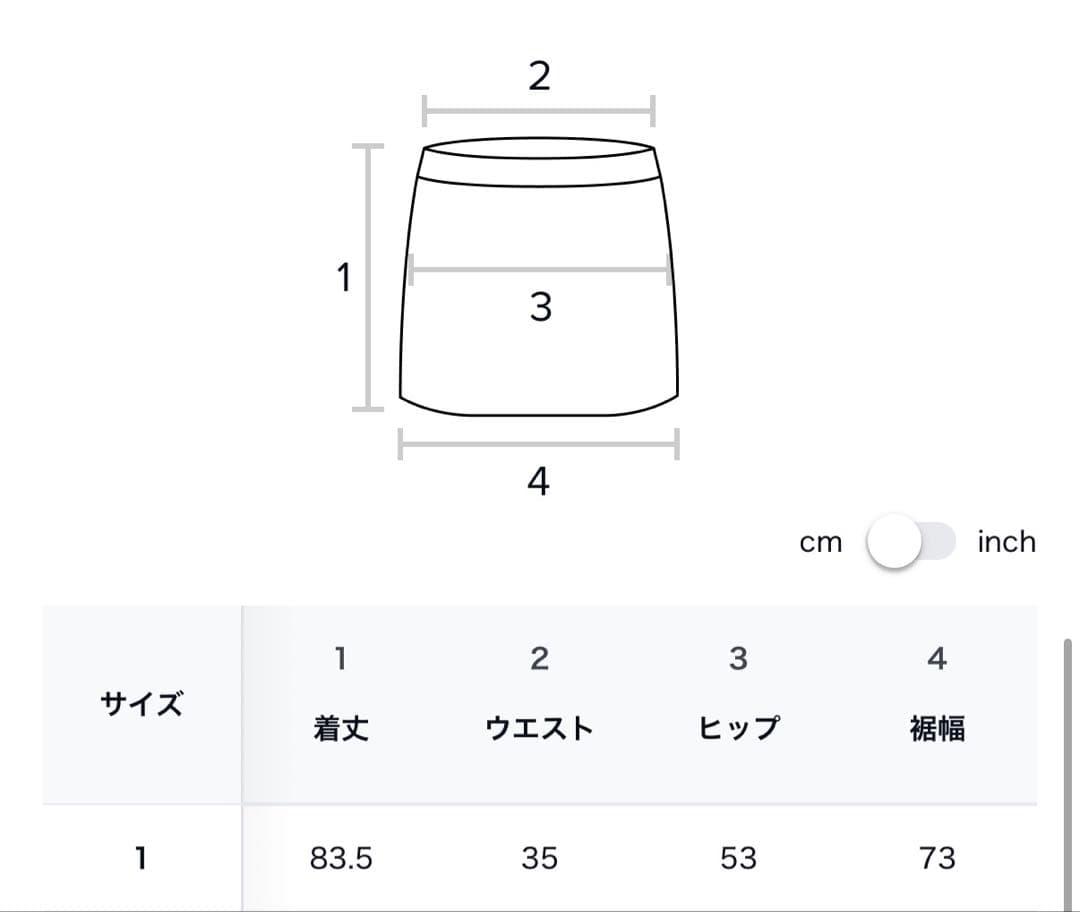
Task: Click the 裾幅 column header
Action: [937, 729]
